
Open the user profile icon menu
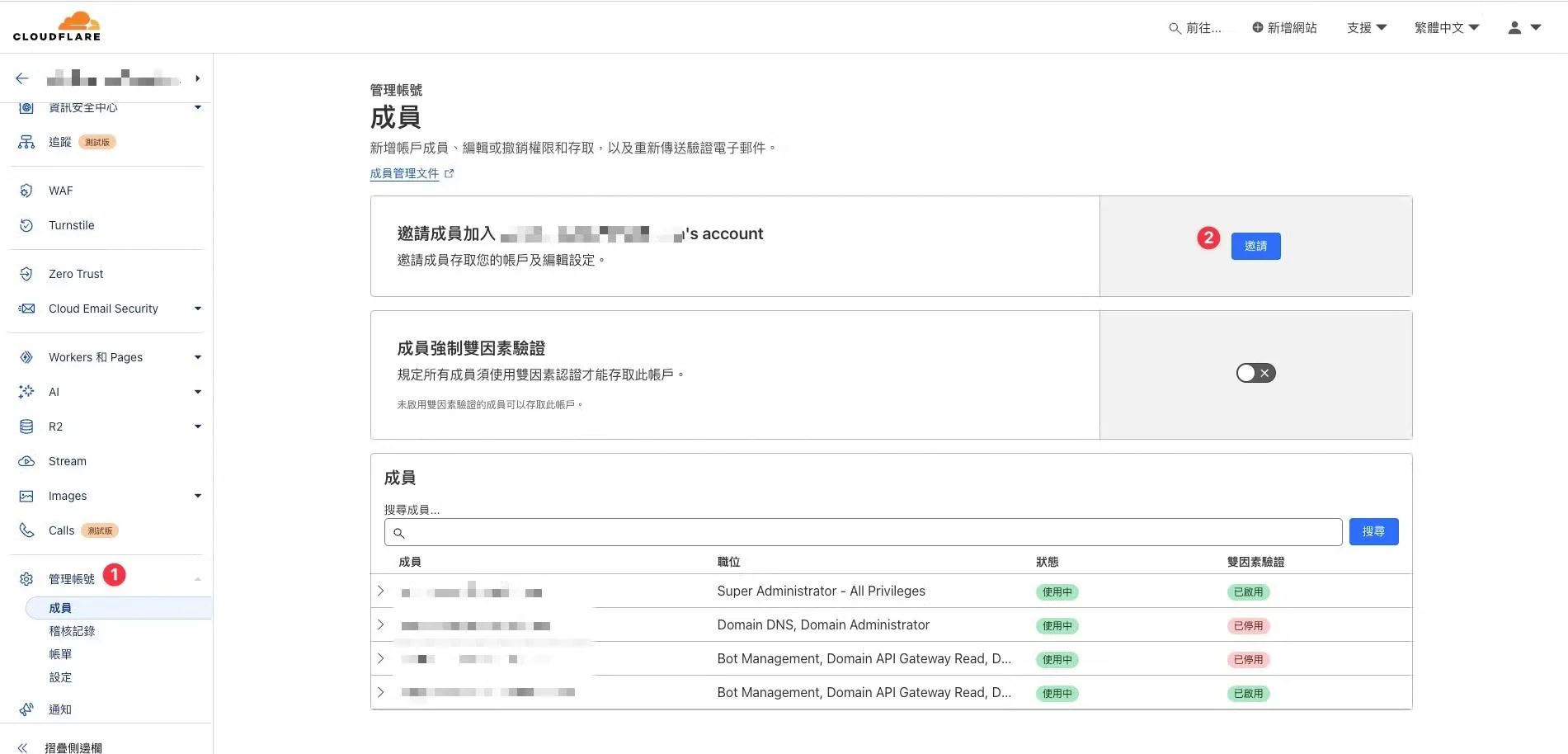tap(1523, 28)
